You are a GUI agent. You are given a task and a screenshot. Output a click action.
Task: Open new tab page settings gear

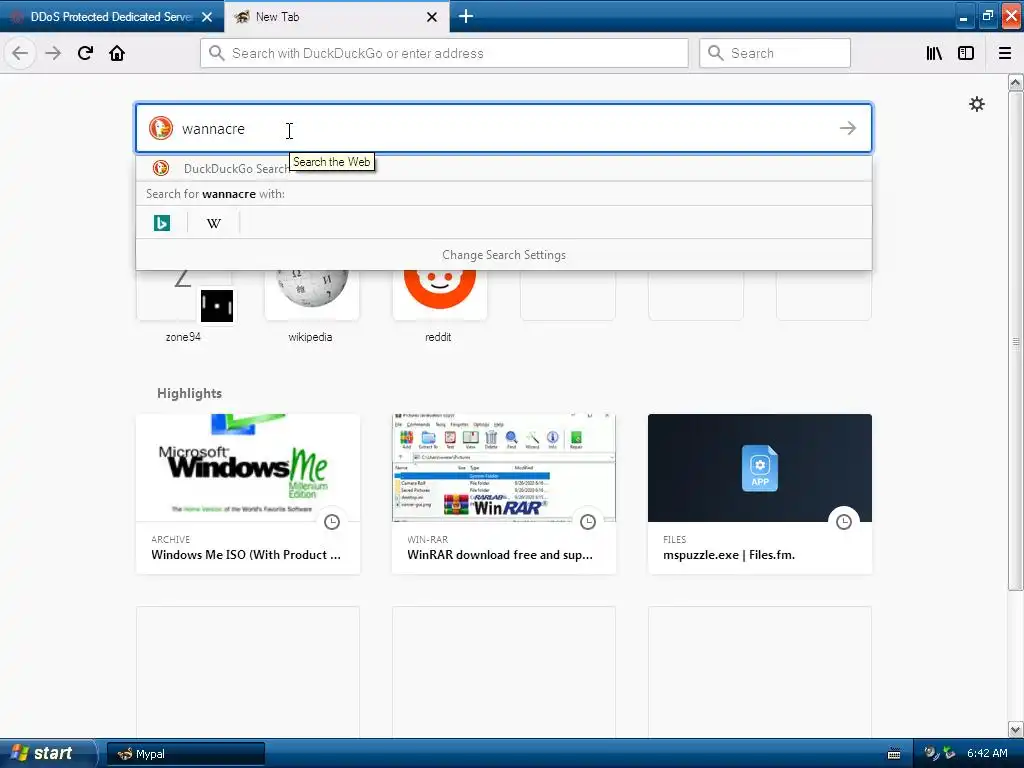[x=976, y=104]
